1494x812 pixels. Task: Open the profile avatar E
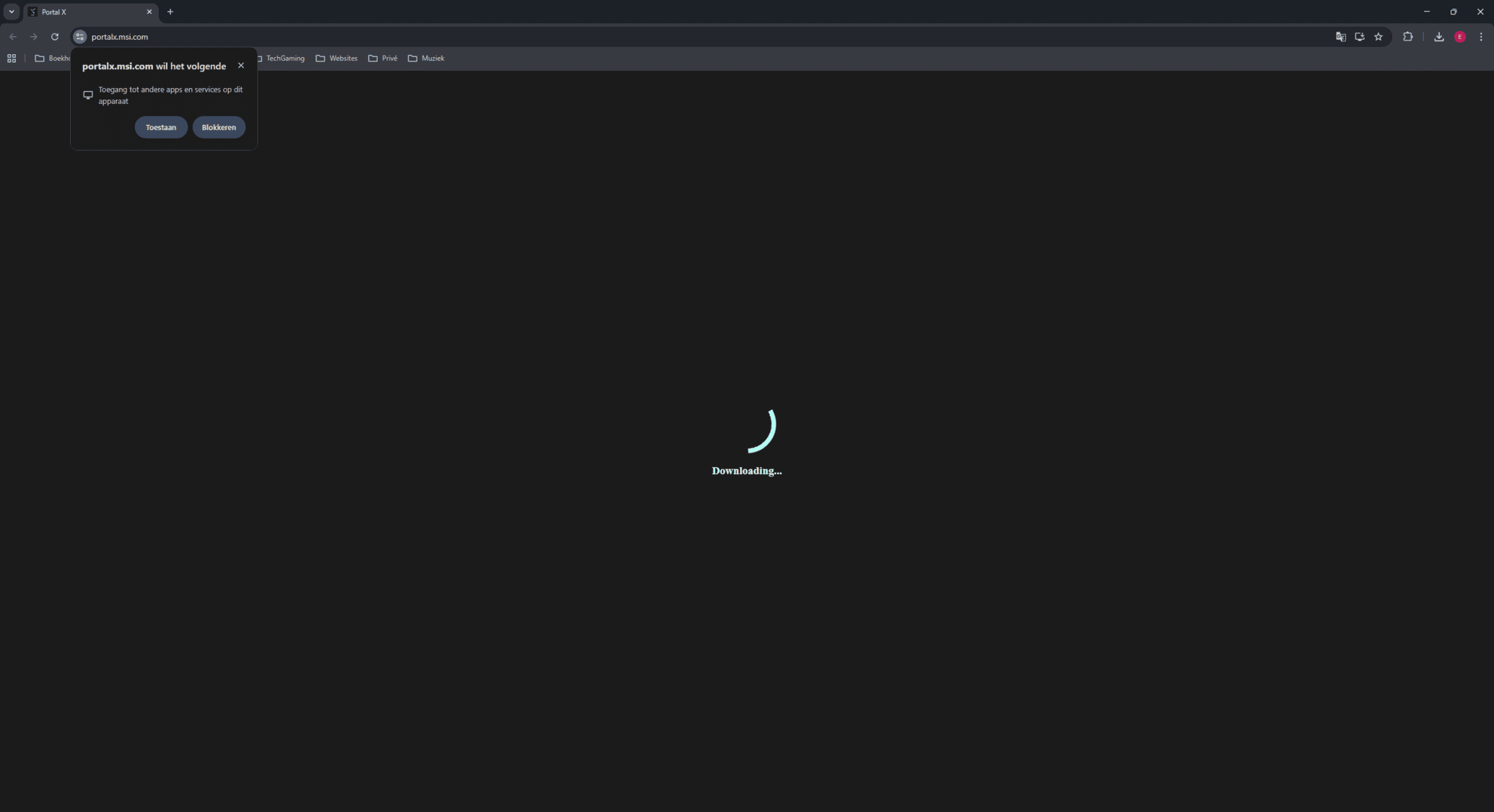(1459, 37)
